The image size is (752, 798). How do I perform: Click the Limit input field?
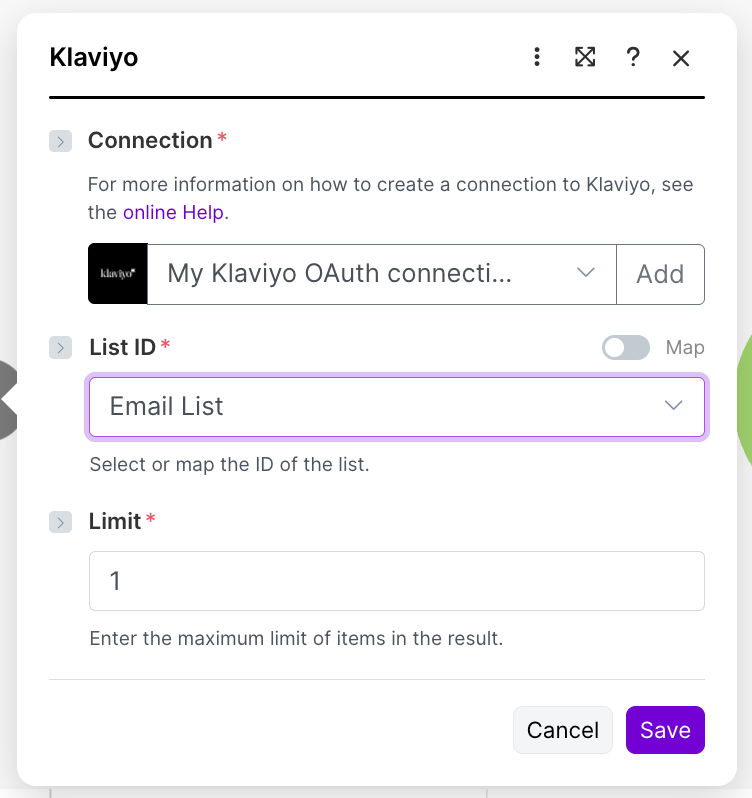[x=397, y=581]
